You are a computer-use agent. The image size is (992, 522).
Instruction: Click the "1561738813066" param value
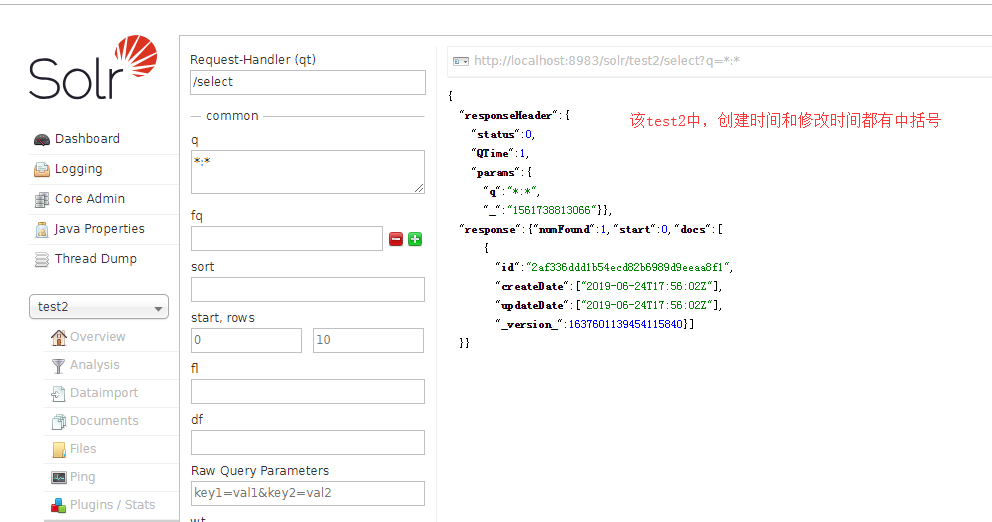(x=552, y=210)
